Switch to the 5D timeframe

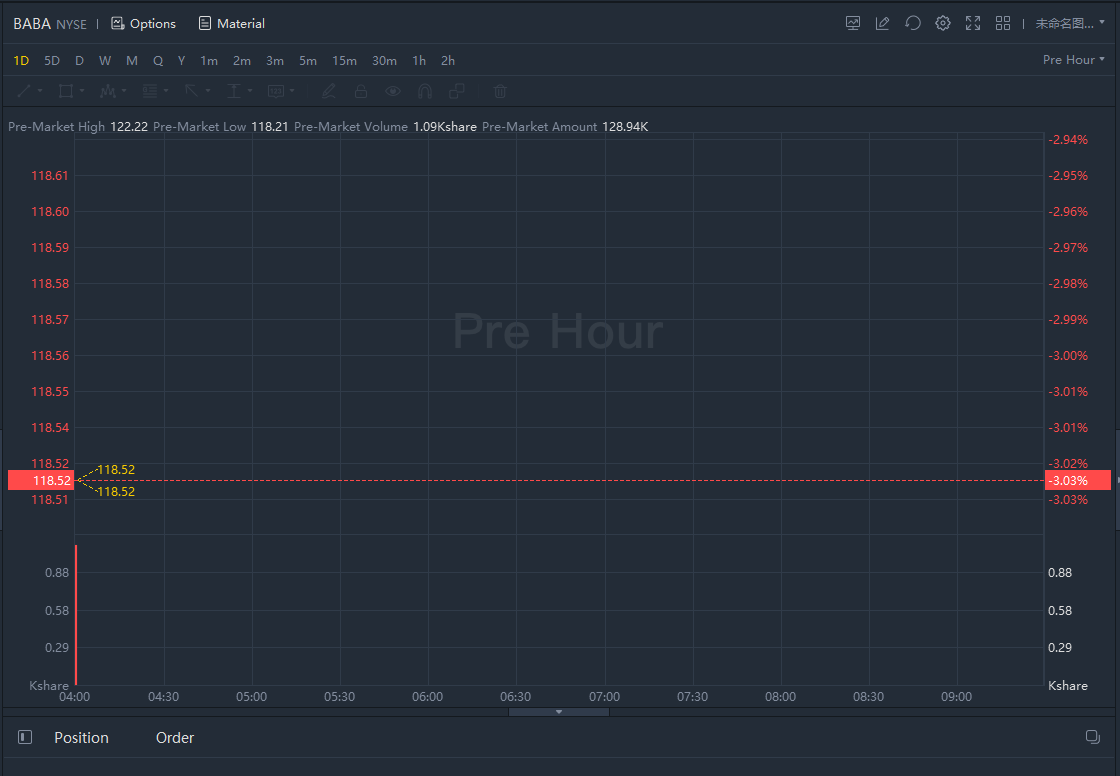coord(51,61)
